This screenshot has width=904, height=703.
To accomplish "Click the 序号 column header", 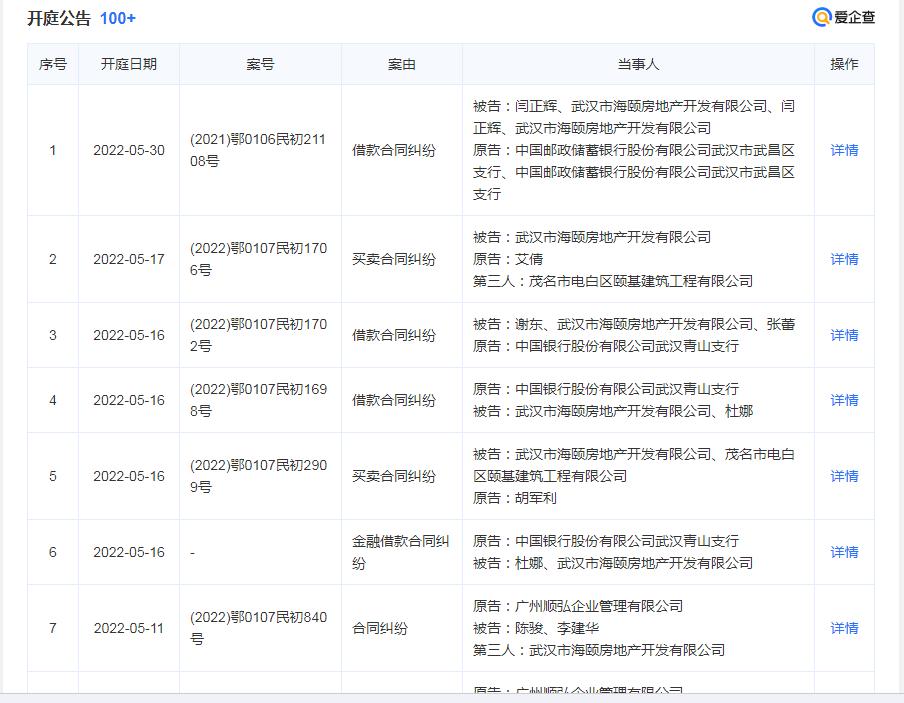I will pyautogui.click(x=53, y=64).
